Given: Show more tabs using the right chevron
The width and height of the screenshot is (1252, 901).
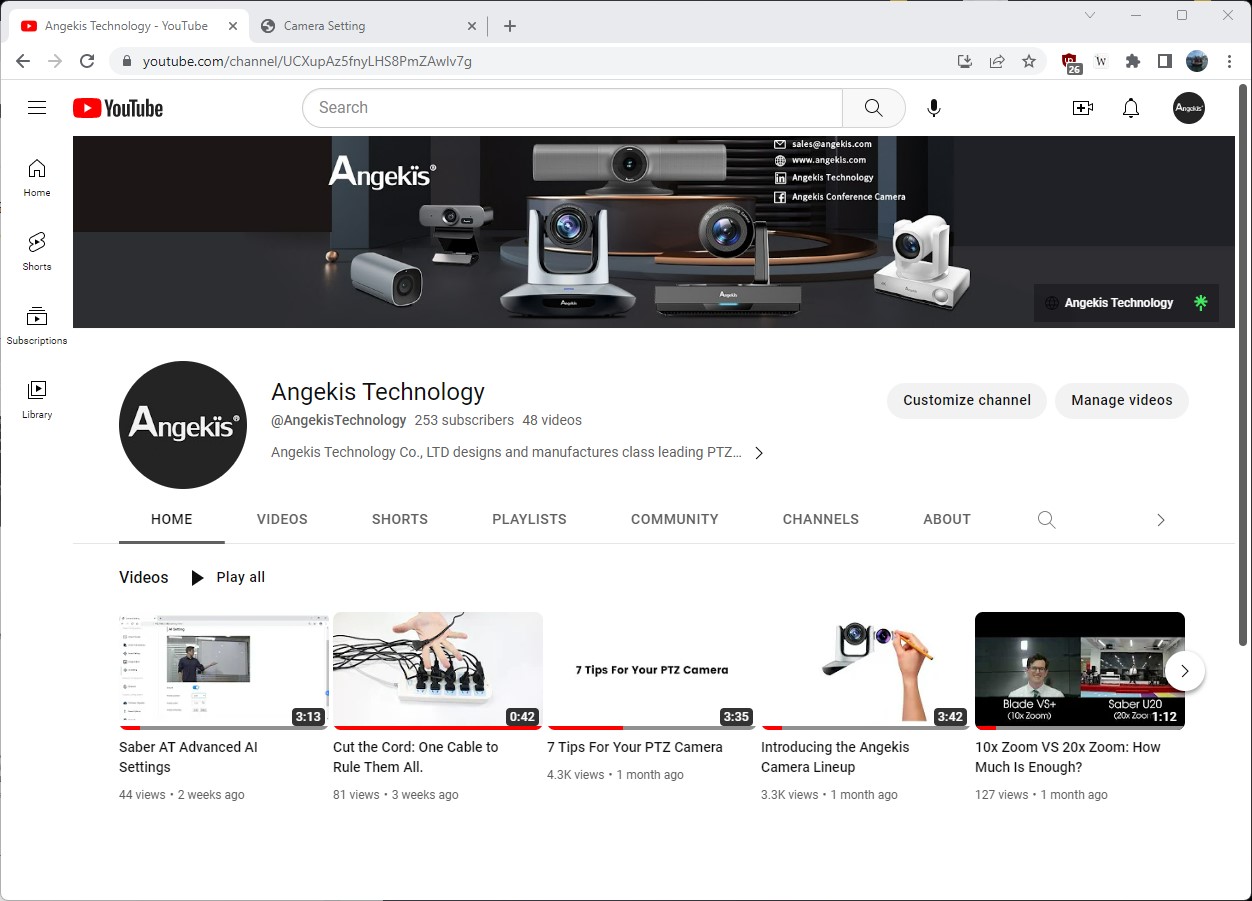Looking at the screenshot, I should (x=1160, y=519).
